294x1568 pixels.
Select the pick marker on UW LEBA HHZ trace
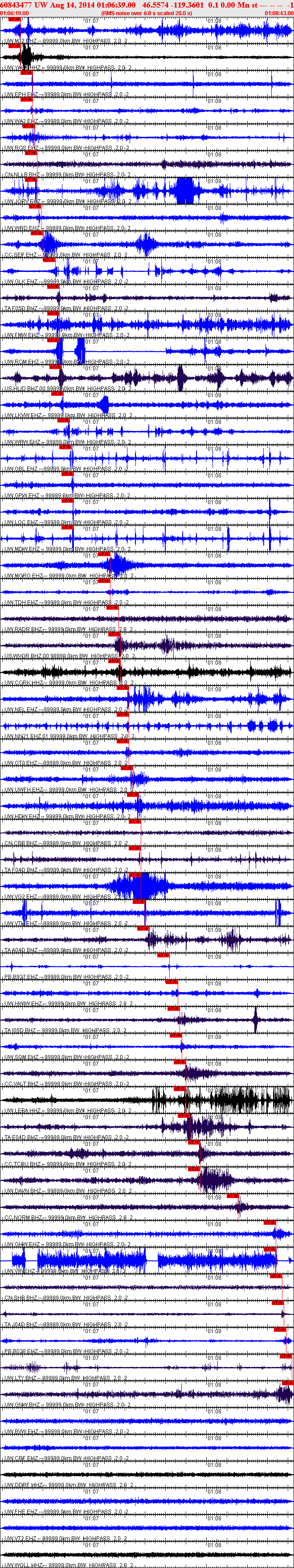click(x=180, y=1089)
